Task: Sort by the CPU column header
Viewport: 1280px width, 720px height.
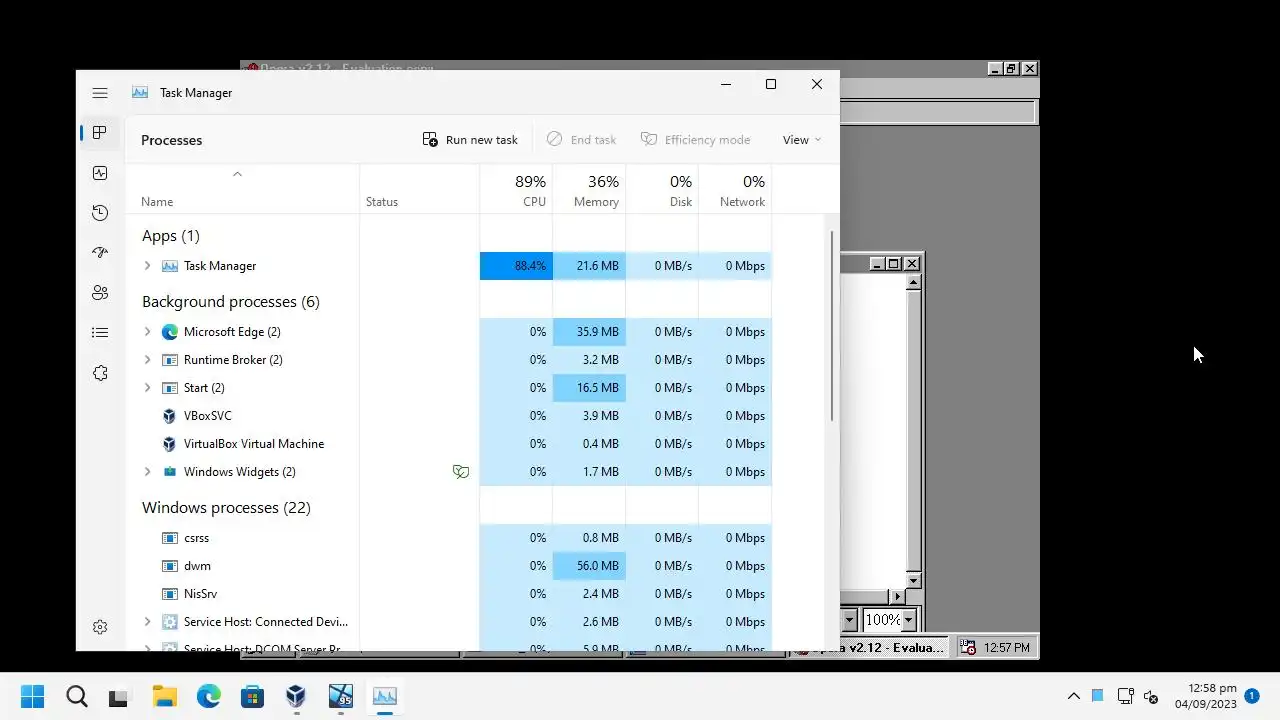Action: (516, 190)
